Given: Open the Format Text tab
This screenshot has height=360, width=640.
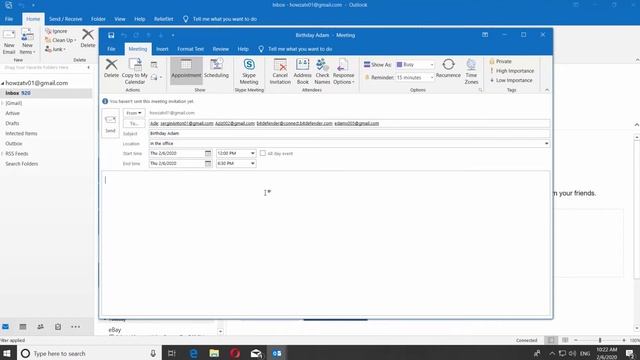Looking at the screenshot, I should [x=190, y=49].
